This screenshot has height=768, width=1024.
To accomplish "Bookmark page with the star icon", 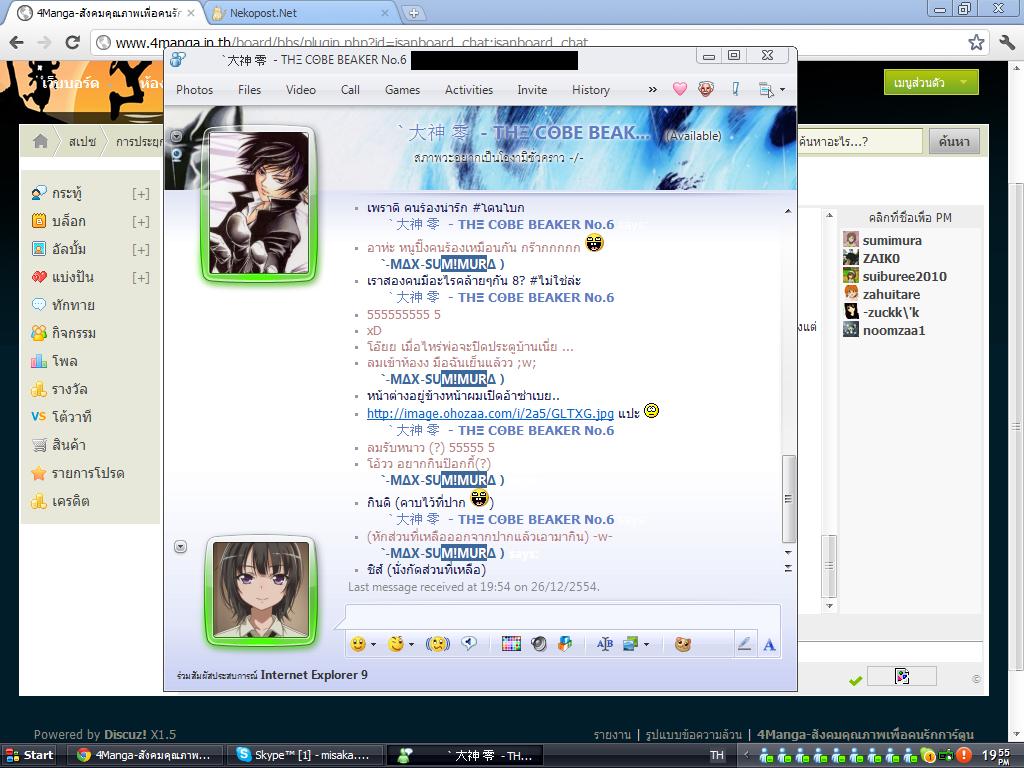I will [x=976, y=42].
